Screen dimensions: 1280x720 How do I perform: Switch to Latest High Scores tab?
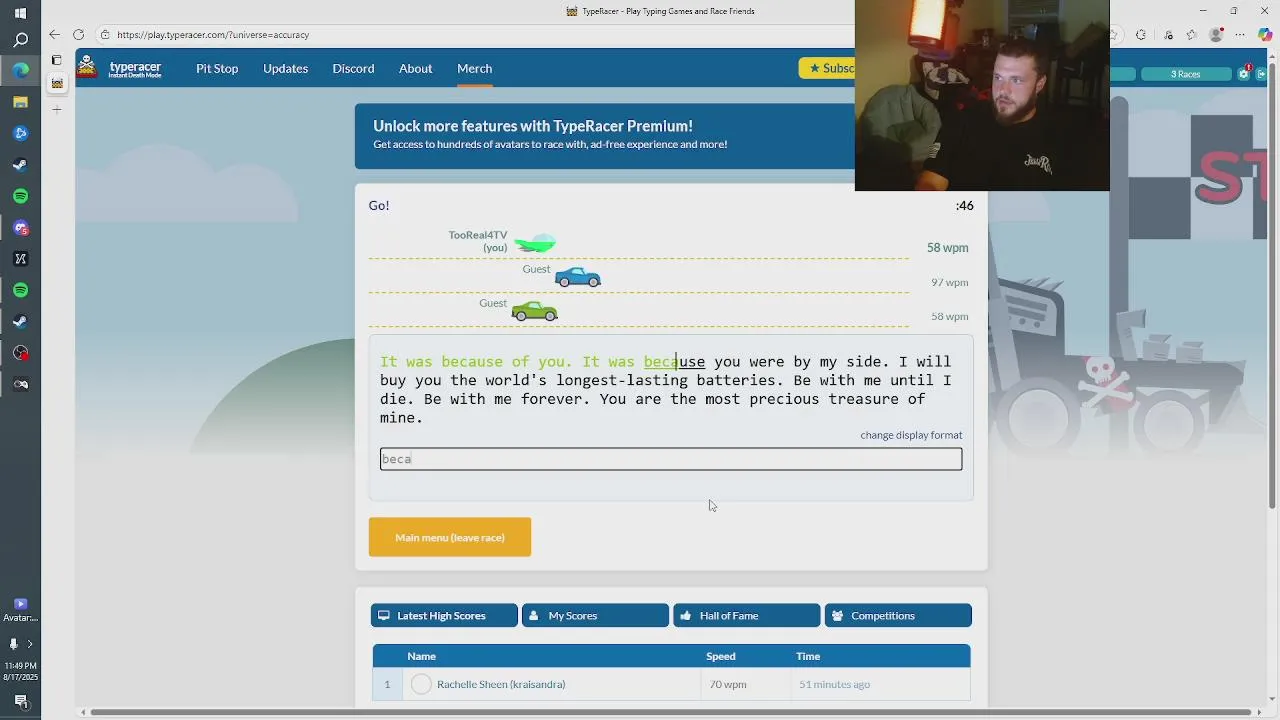coord(444,616)
